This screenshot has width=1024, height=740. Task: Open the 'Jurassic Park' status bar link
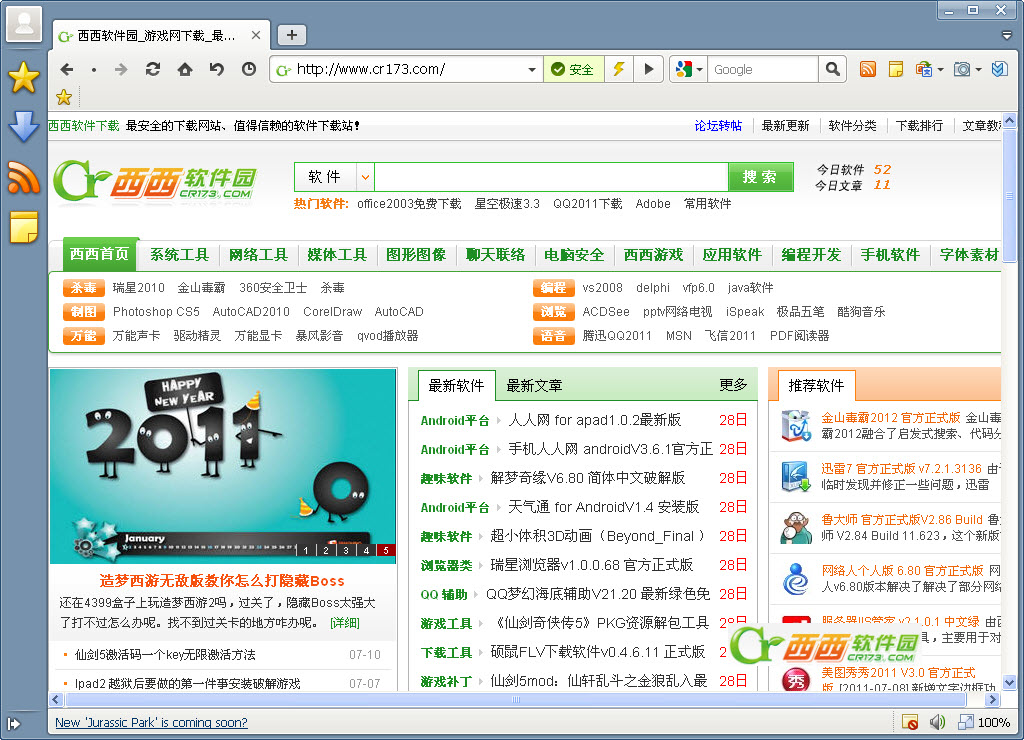point(151,722)
